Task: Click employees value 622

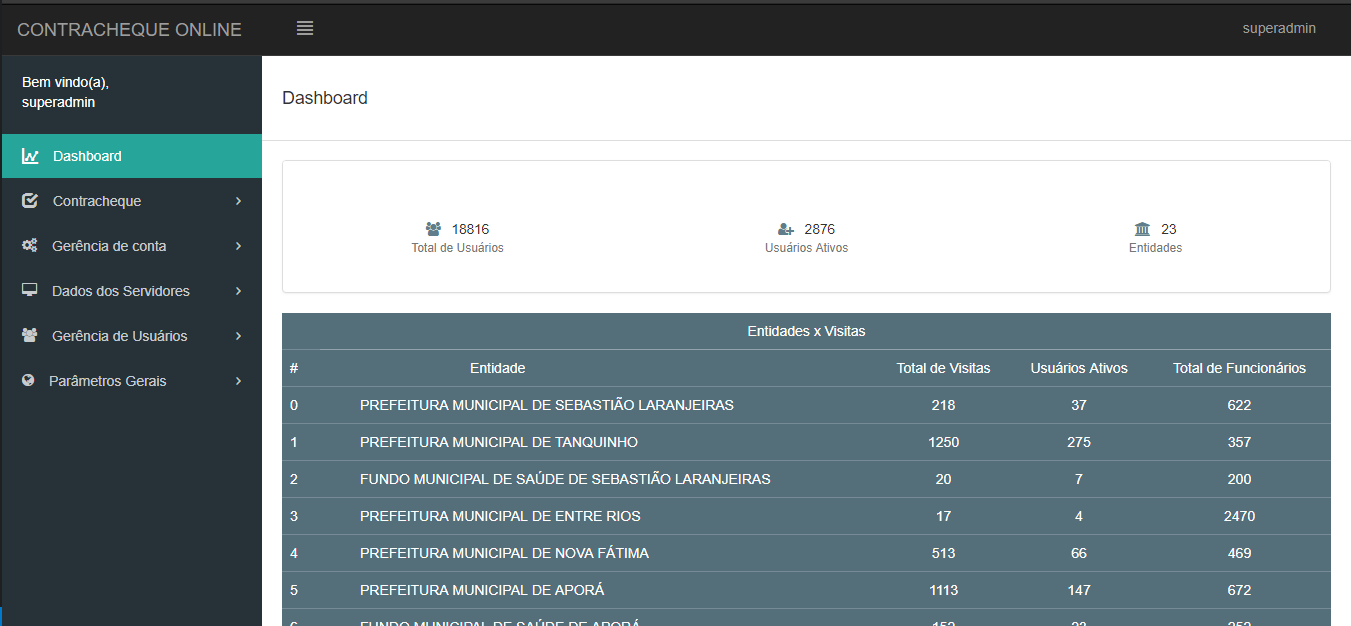Action: click(x=1239, y=405)
